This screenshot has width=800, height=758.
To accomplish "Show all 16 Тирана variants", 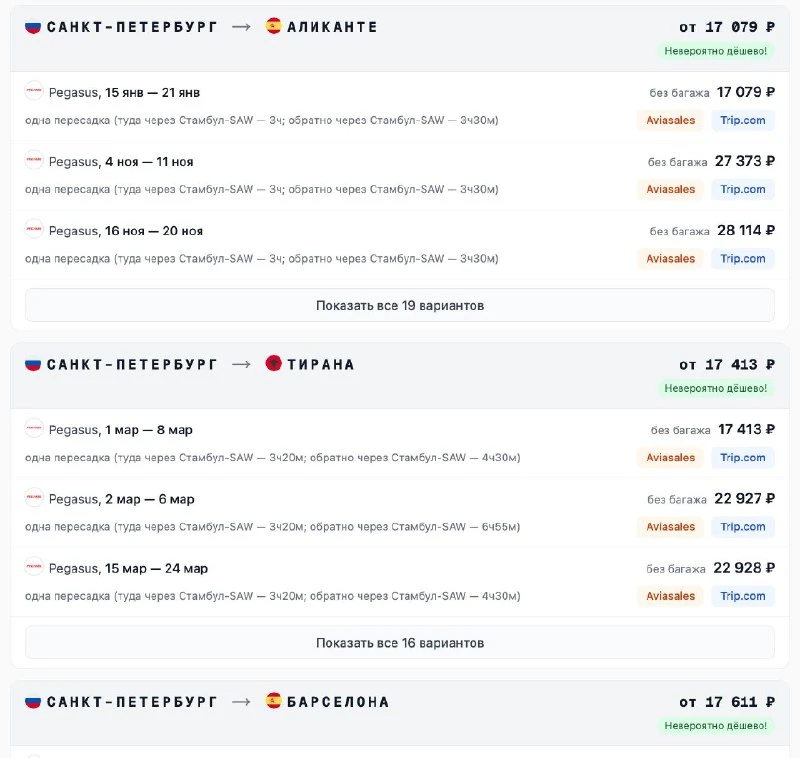I will tap(400, 643).
